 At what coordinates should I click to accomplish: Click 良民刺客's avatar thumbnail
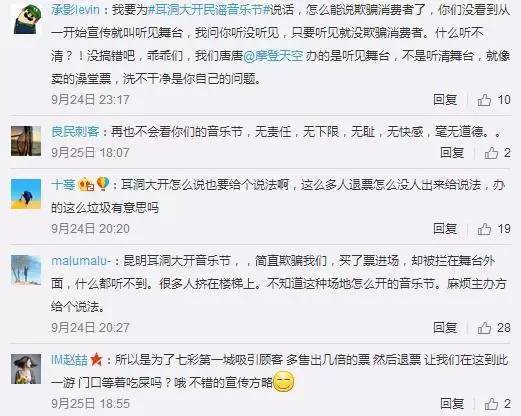[26, 141]
